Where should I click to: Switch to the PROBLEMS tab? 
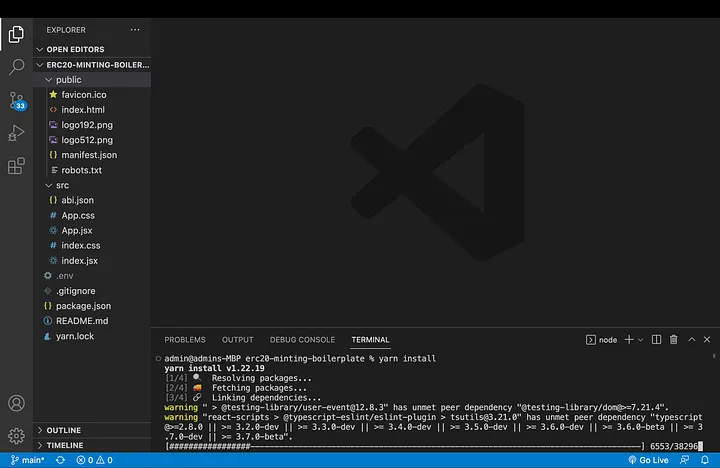tap(184, 340)
